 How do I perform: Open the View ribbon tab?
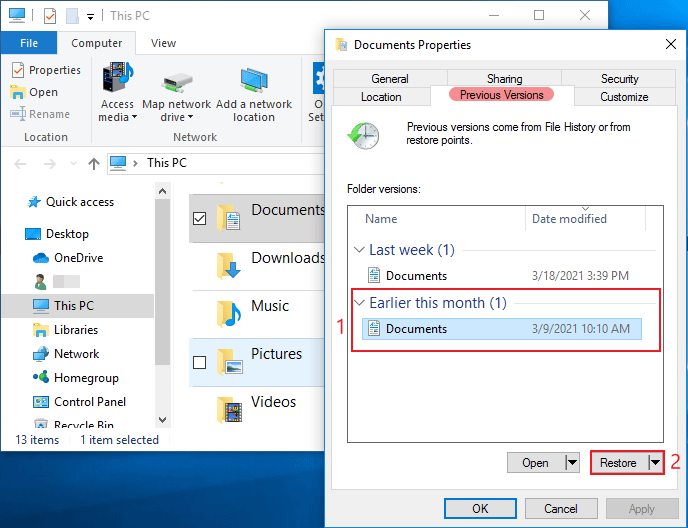click(163, 43)
